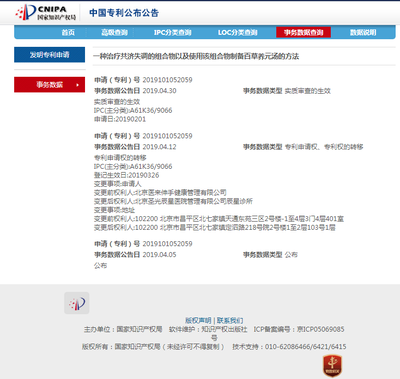Click the 中国专利公布公告 site title

124,13
